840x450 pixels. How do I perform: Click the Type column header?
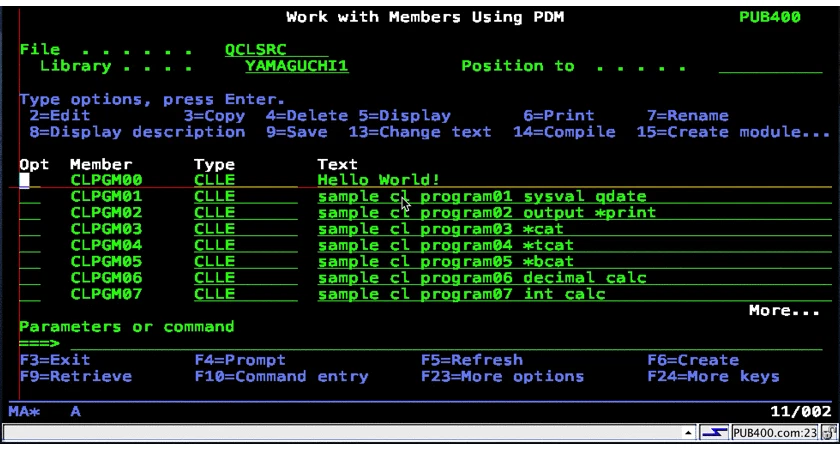tap(214, 164)
